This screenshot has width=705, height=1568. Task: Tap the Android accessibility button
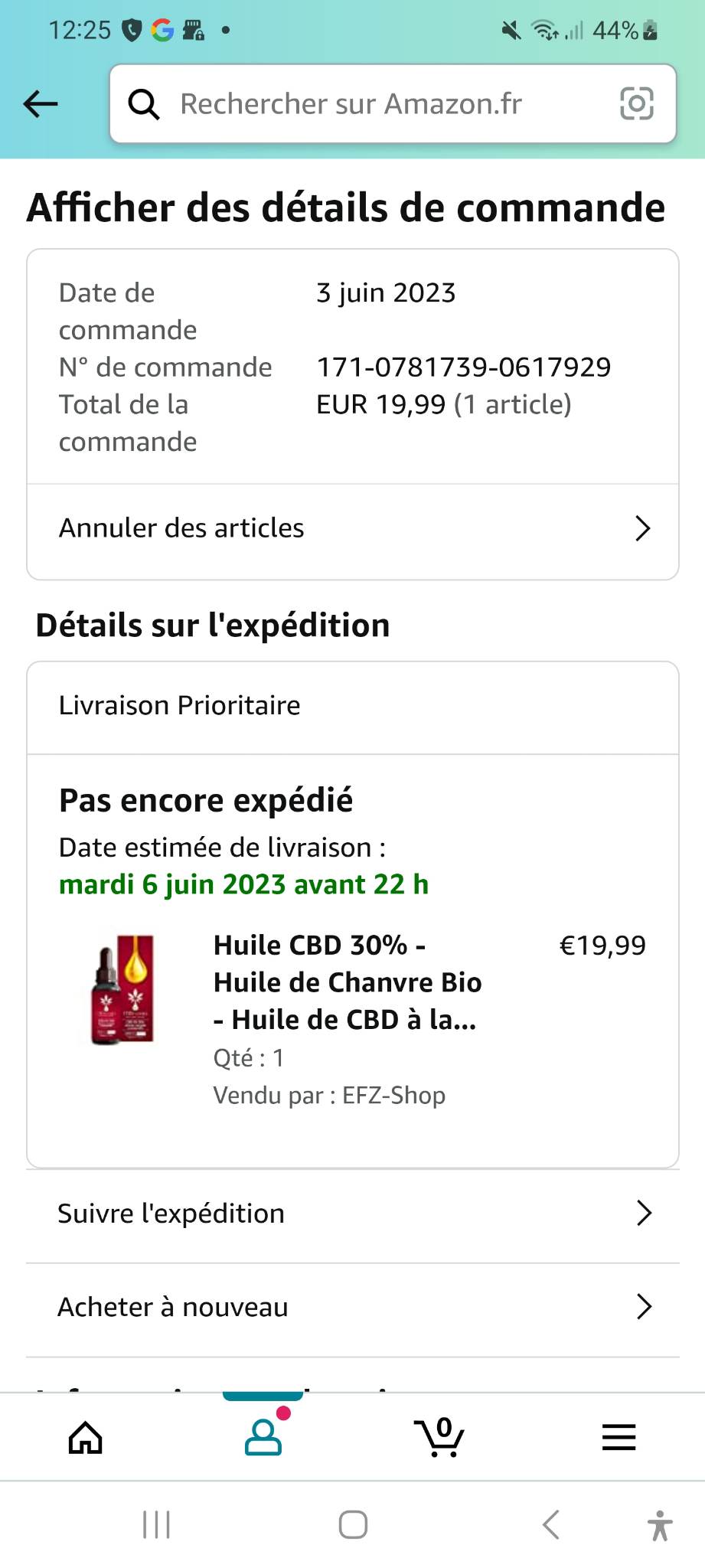coord(659,1525)
